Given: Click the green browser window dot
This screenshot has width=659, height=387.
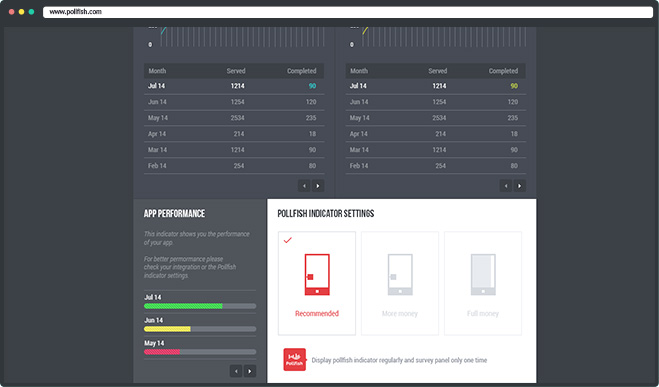Looking at the screenshot, I should point(31,12).
